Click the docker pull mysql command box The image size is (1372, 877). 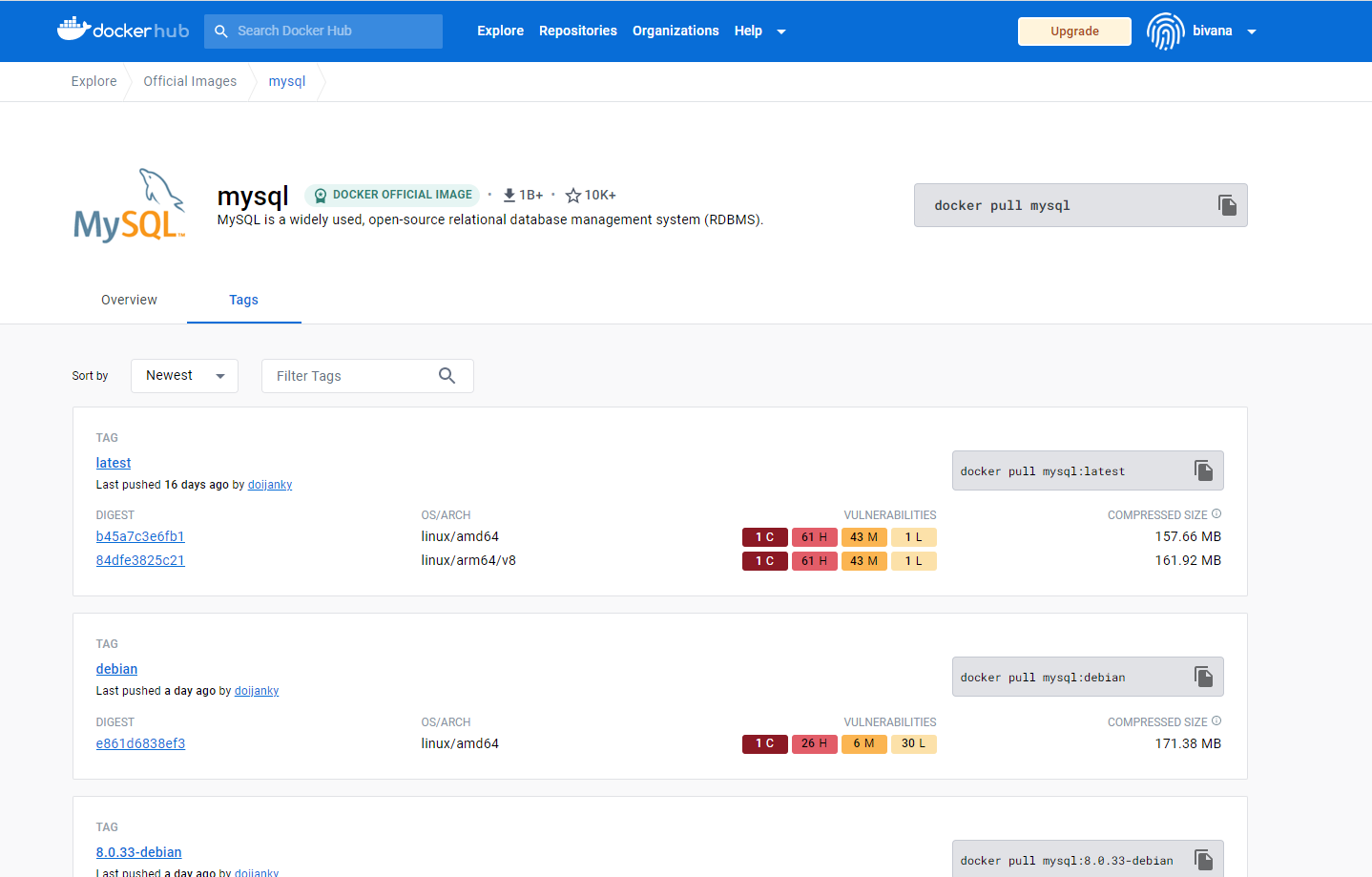(x=1080, y=205)
